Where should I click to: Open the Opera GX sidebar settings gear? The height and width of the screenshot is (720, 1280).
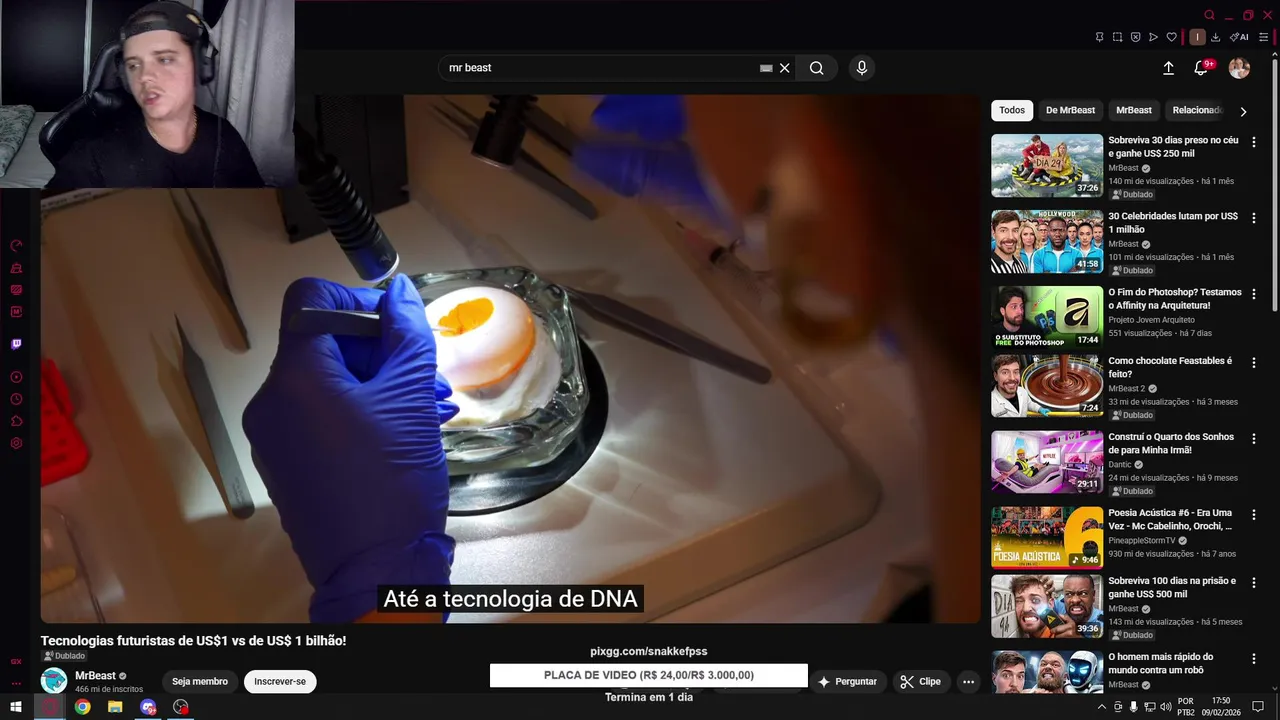[x=16, y=443]
